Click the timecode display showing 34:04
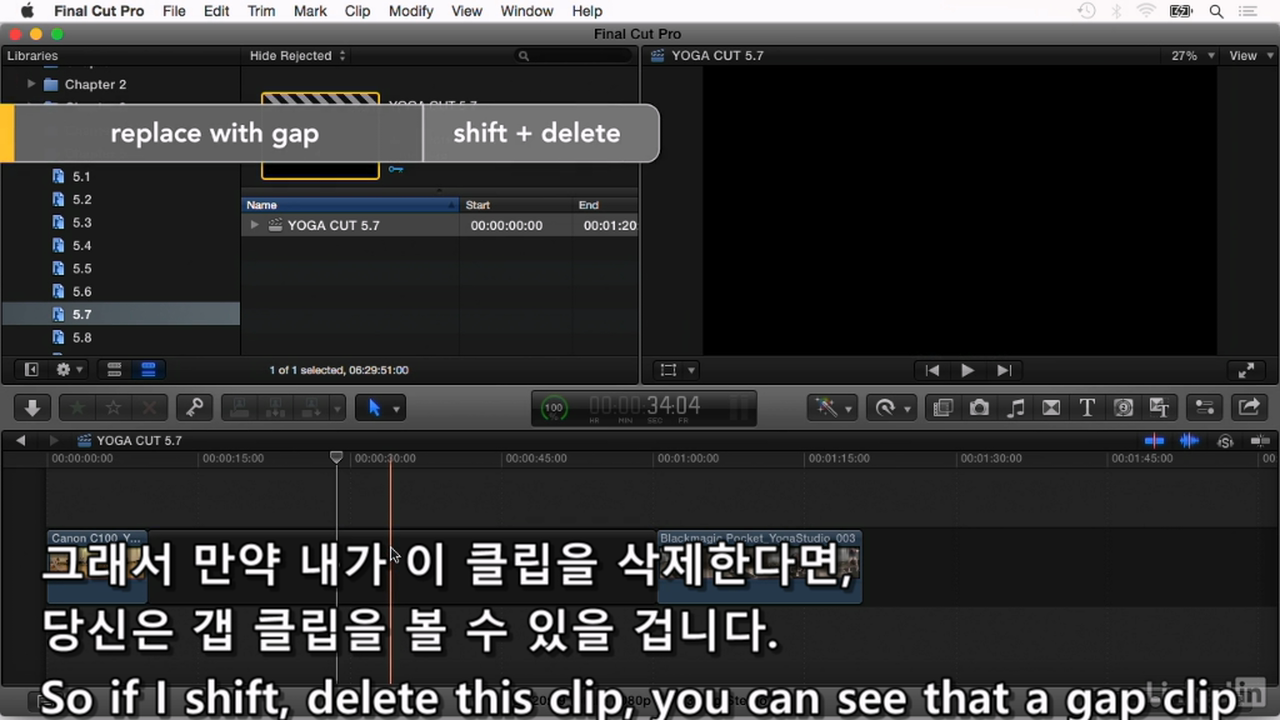This screenshot has height=720, width=1280. (x=644, y=407)
